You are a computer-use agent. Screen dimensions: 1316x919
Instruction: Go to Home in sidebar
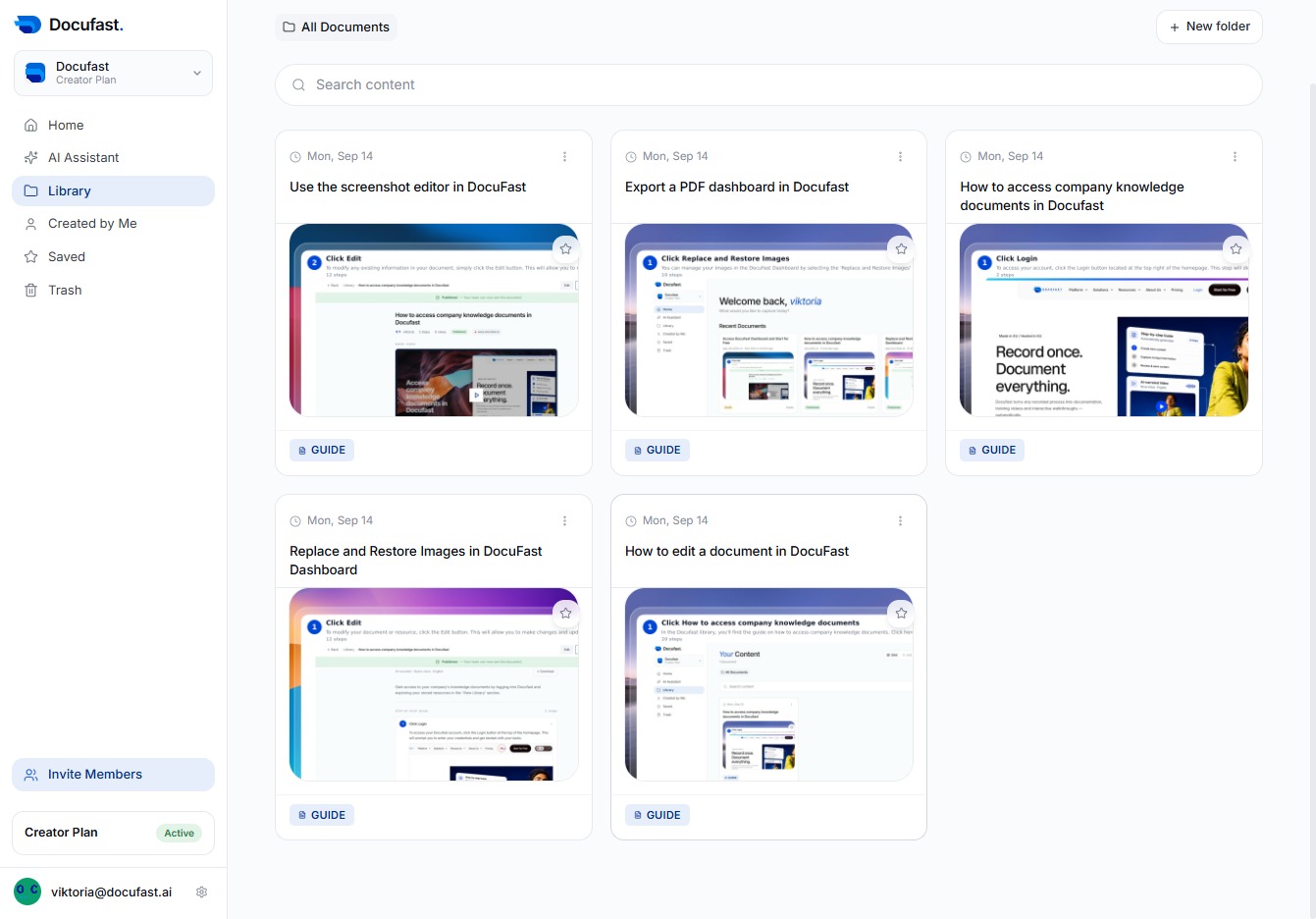pos(113,125)
